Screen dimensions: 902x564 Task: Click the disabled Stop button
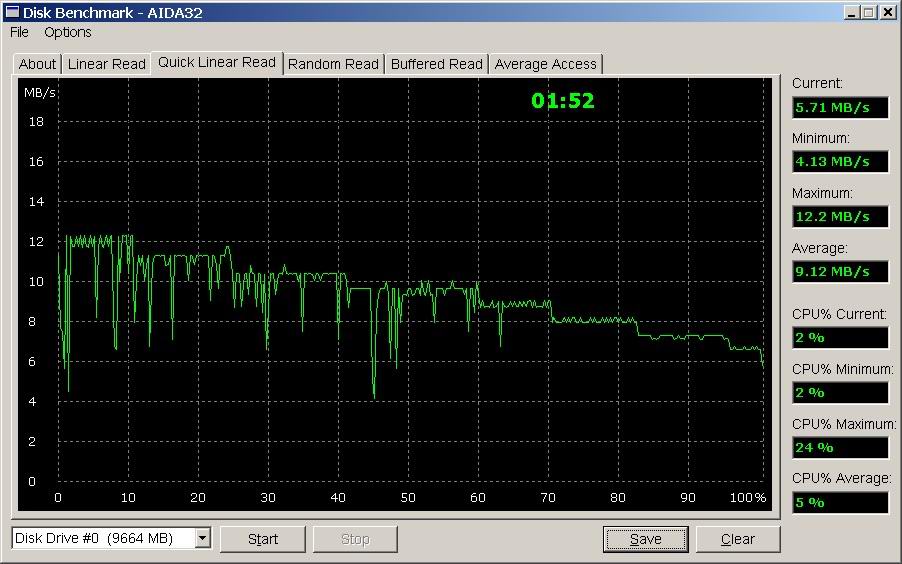coord(355,539)
